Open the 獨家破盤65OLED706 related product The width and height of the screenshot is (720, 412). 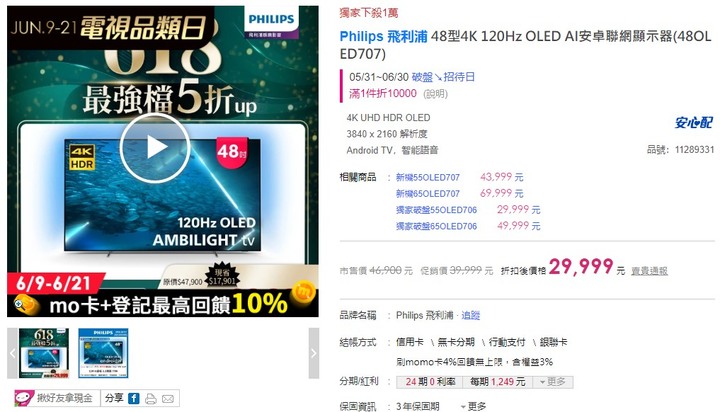(436, 226)
